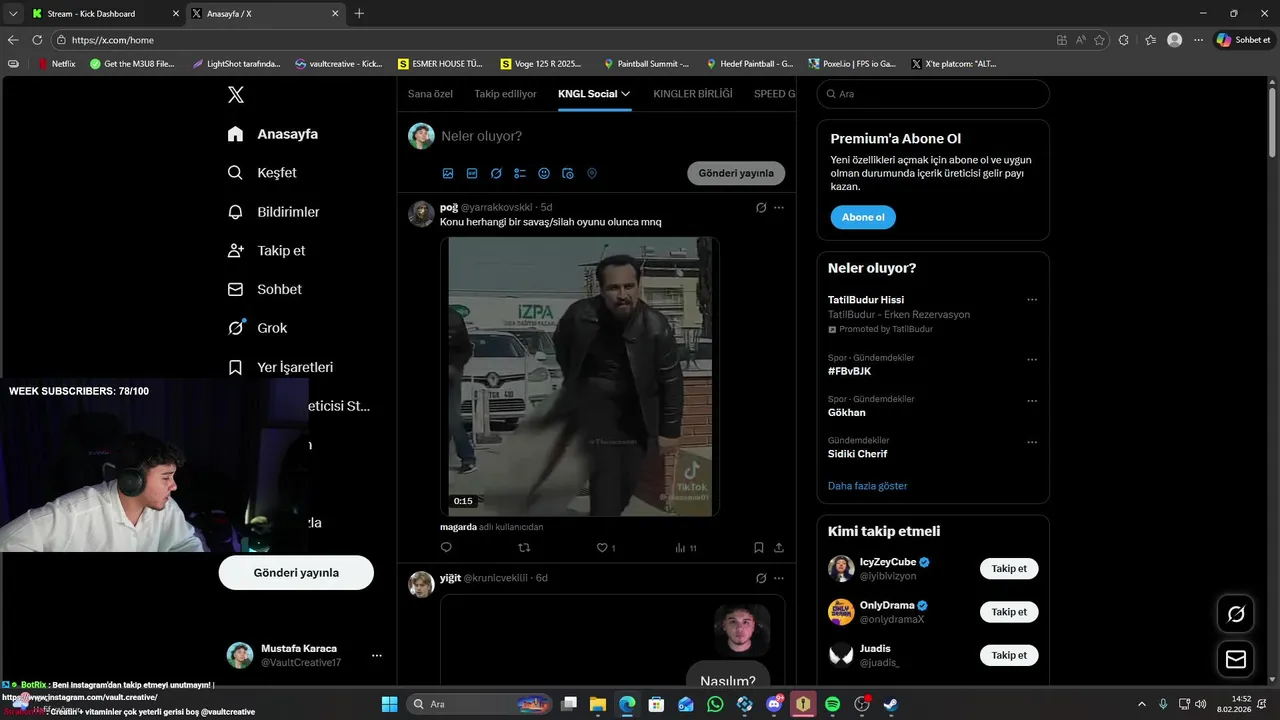Click Daha fazla göster link
This screenshot has width=1280, height=720.
(x=867, y=486)
